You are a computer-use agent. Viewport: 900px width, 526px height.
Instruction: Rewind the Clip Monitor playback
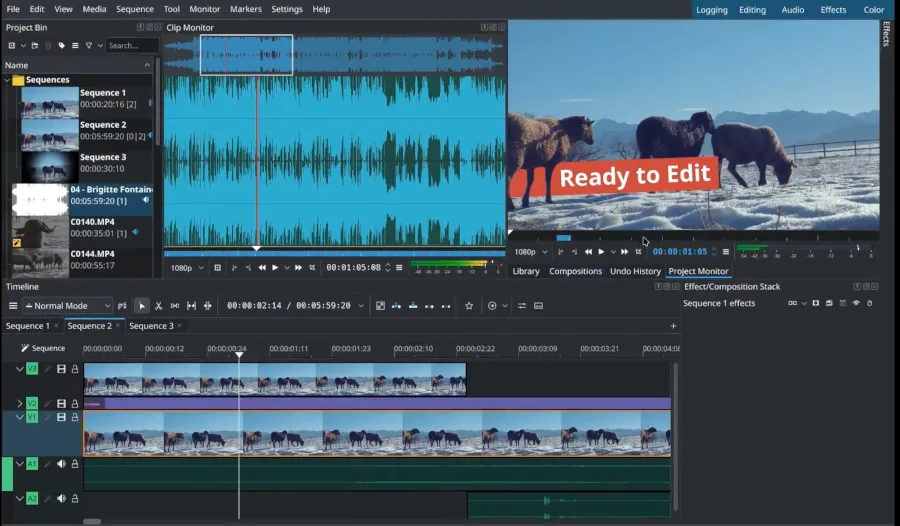click(x=262, y=268)
